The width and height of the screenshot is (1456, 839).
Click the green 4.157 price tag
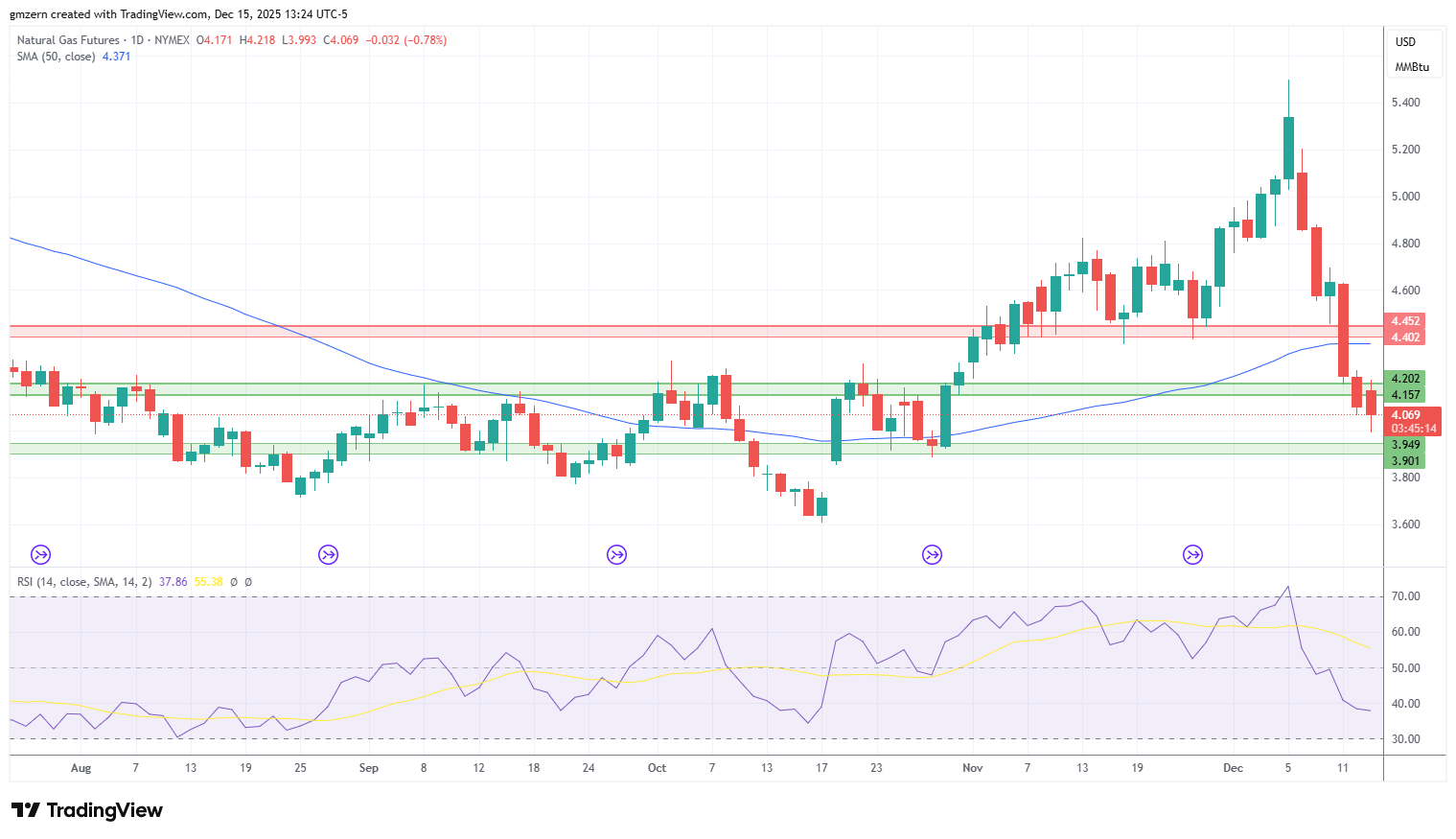[x=1405, y=395]
